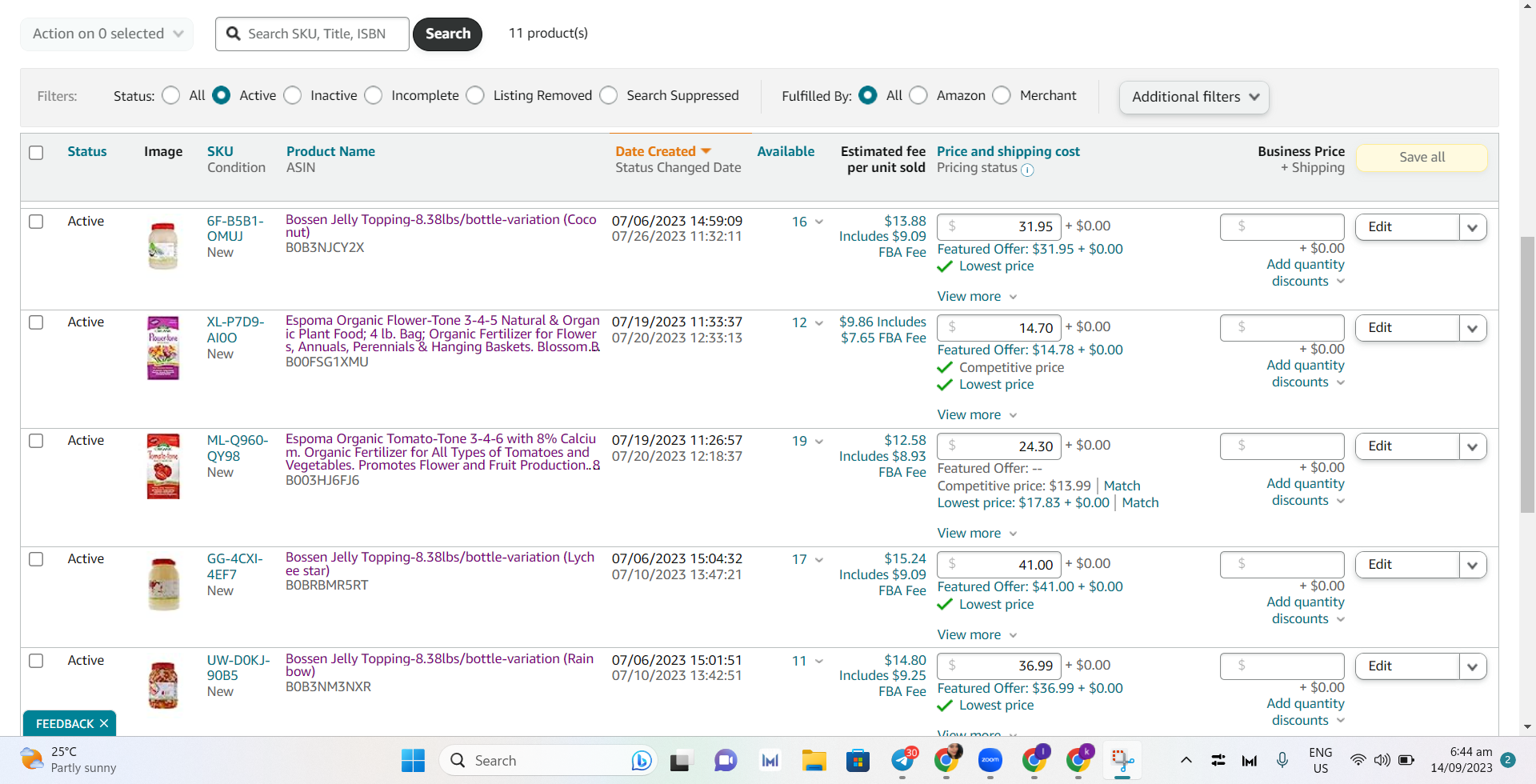Tick the select-all products checkbox in header
Viewport: 1536px width, 784px height.
36,152
